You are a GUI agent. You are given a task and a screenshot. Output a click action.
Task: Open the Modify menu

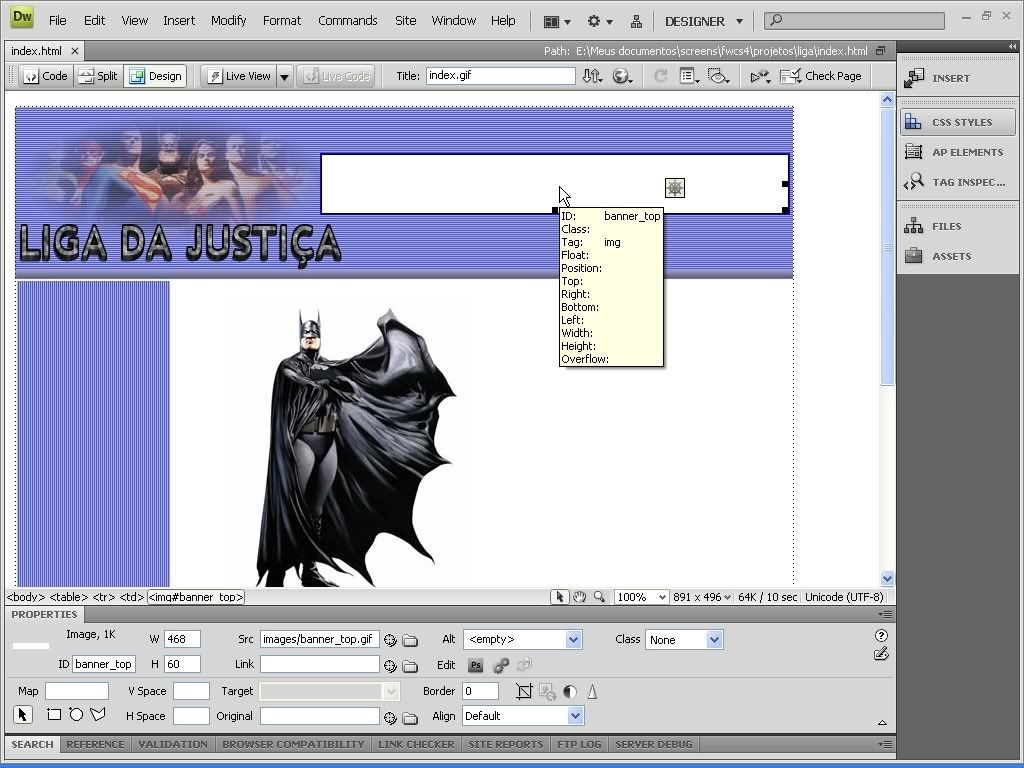[229, 21]
